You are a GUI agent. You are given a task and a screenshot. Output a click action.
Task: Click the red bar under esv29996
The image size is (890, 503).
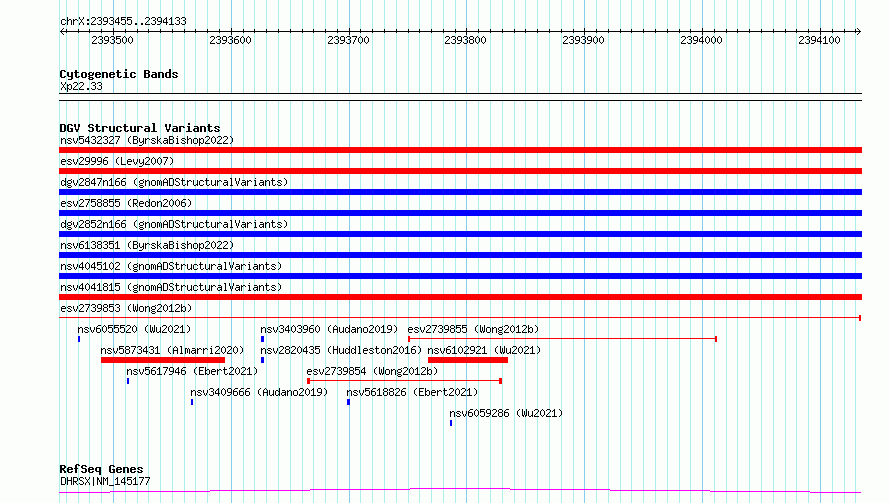[x=460, y=171]
